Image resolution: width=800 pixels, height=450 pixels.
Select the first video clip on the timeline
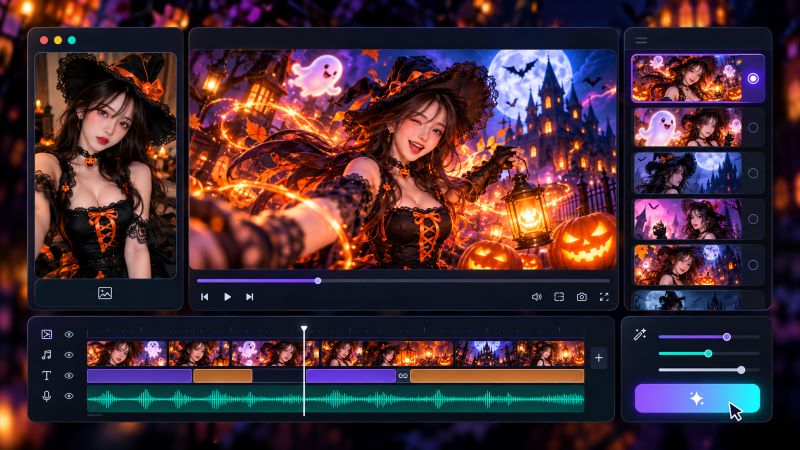tap(127, 354)
